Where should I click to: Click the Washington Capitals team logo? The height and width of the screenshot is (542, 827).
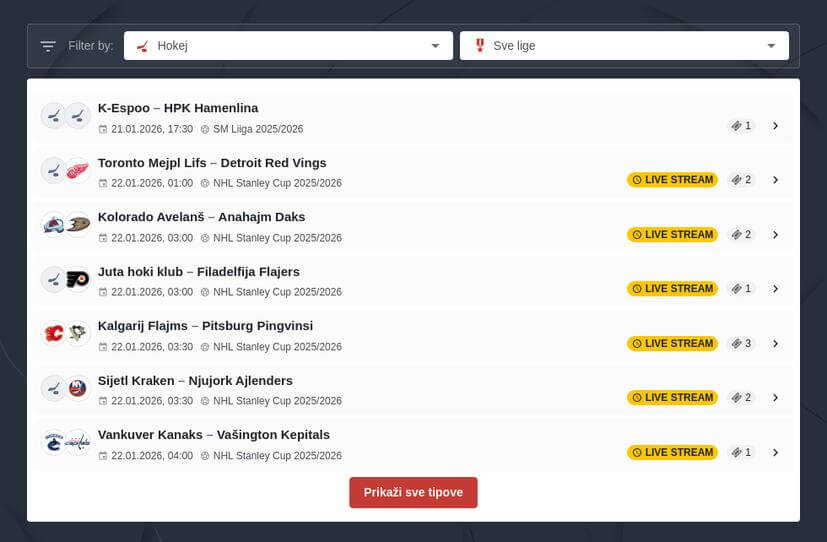78,443
